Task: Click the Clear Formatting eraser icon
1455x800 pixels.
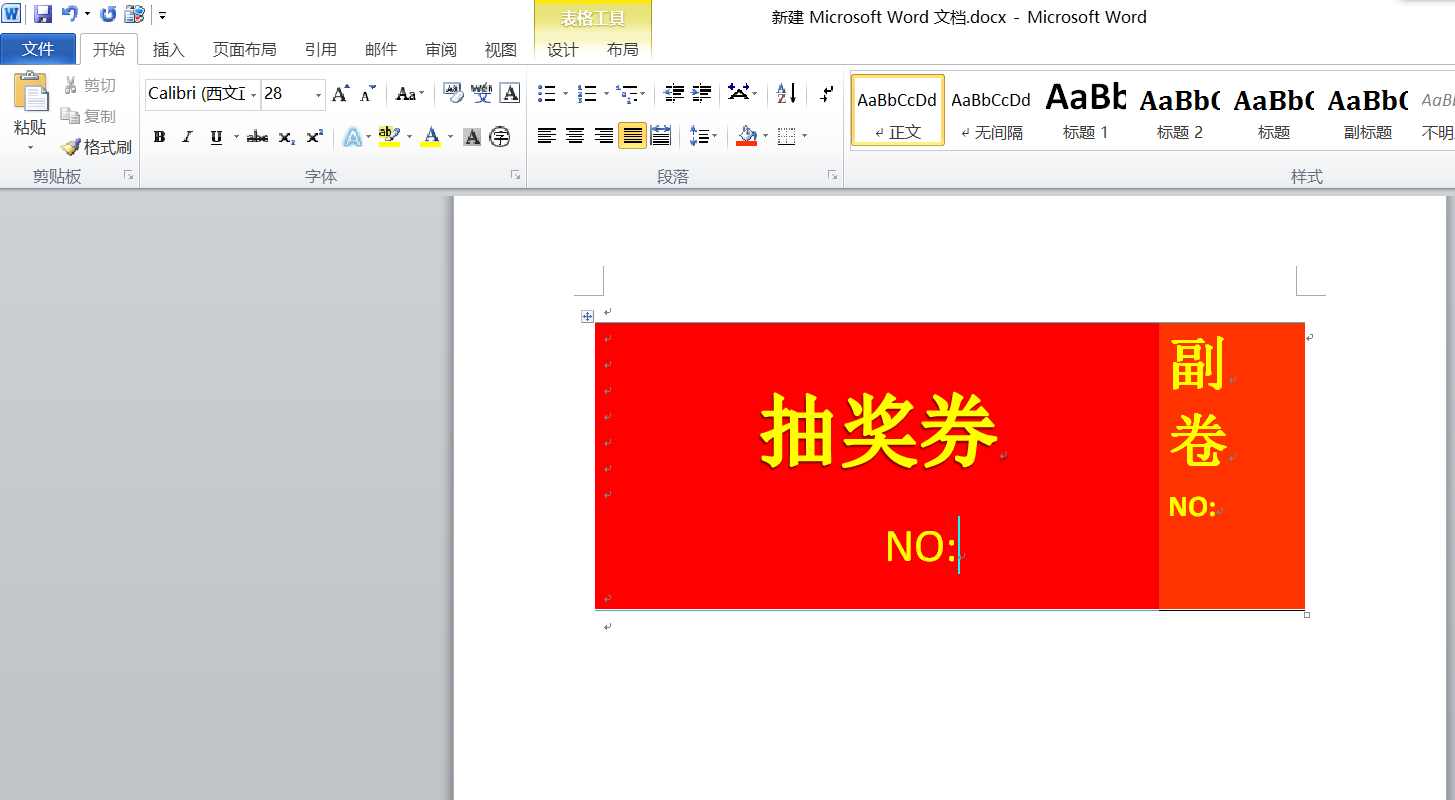Action: click(453, 94)
